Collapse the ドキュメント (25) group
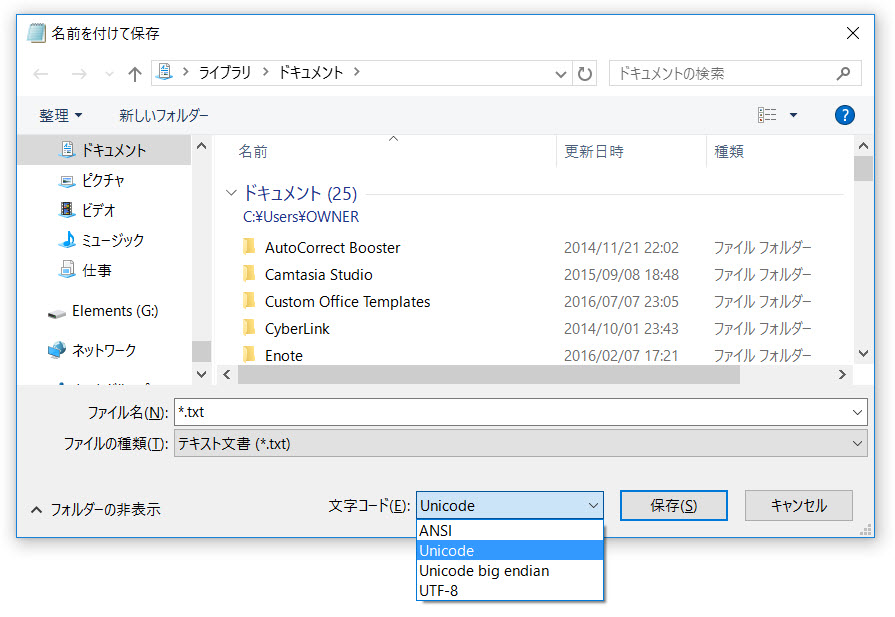 pos(232,193)
